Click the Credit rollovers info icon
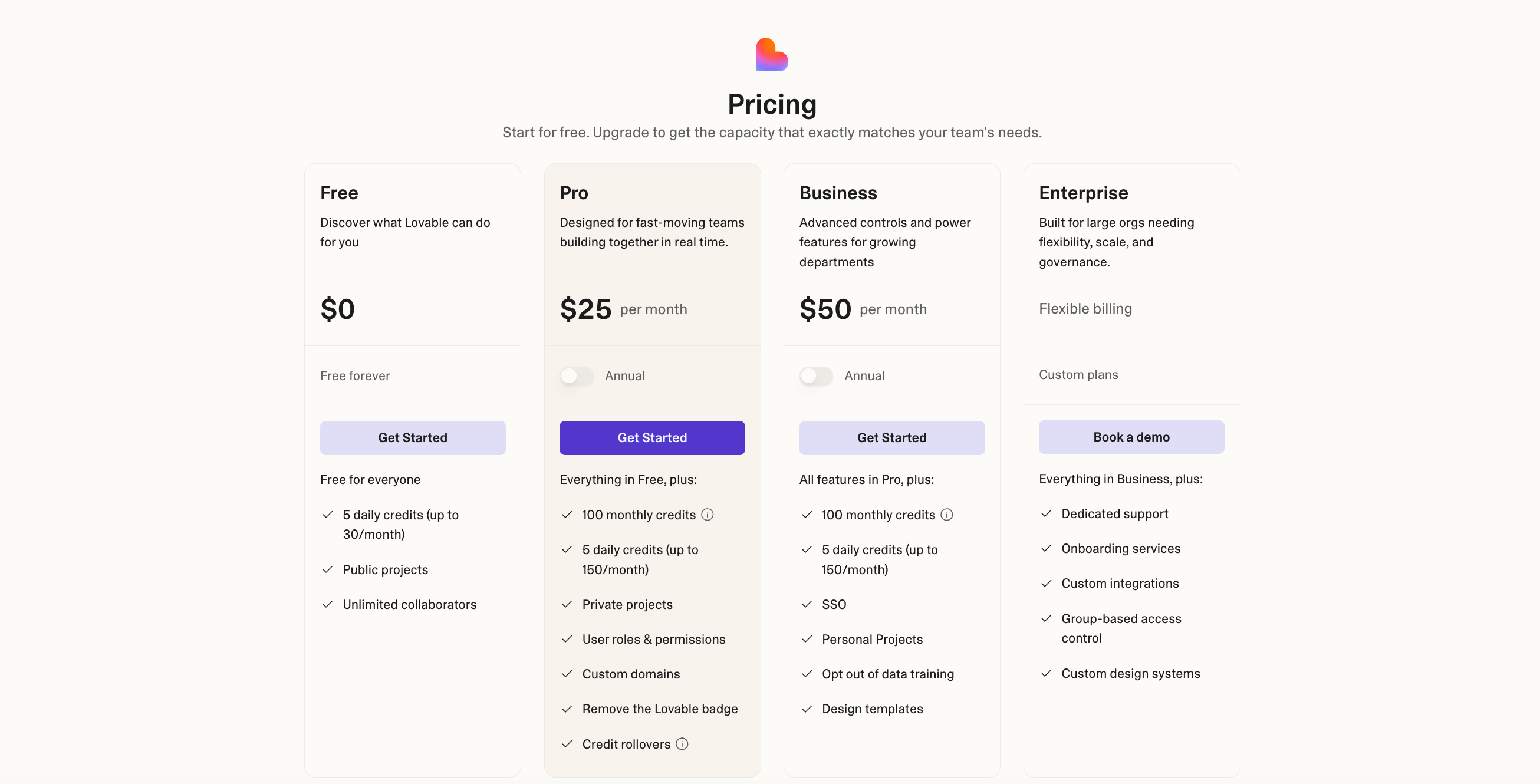1540x784 pixels. (x=682, y=744)
